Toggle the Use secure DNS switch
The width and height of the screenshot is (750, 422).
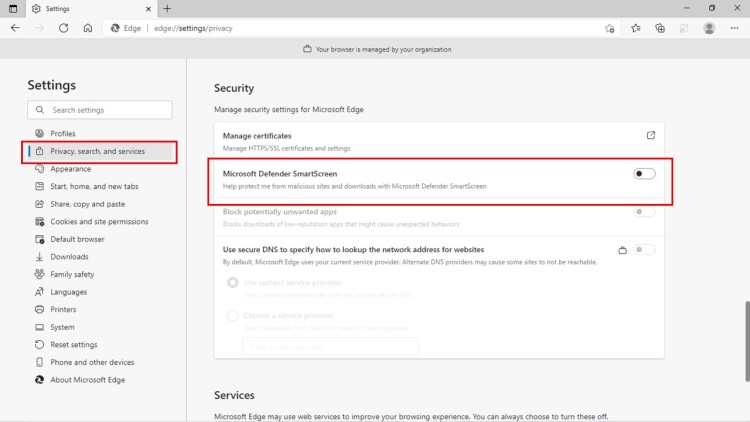[x=644, y=249]
